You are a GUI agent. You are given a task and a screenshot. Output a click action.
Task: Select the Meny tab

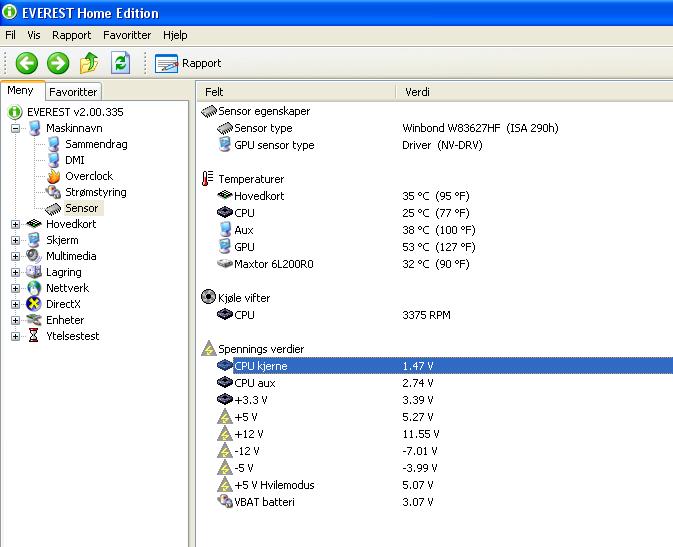[21, 91]
